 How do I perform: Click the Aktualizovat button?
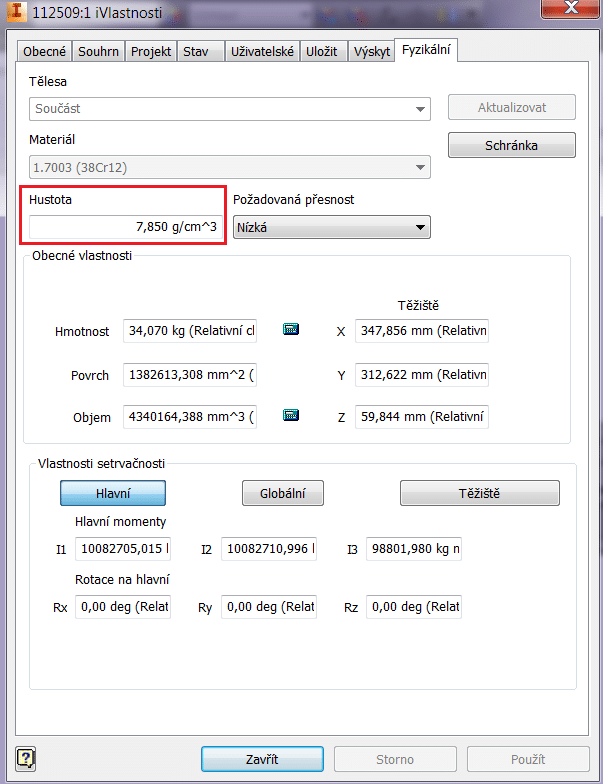(512, 108)
